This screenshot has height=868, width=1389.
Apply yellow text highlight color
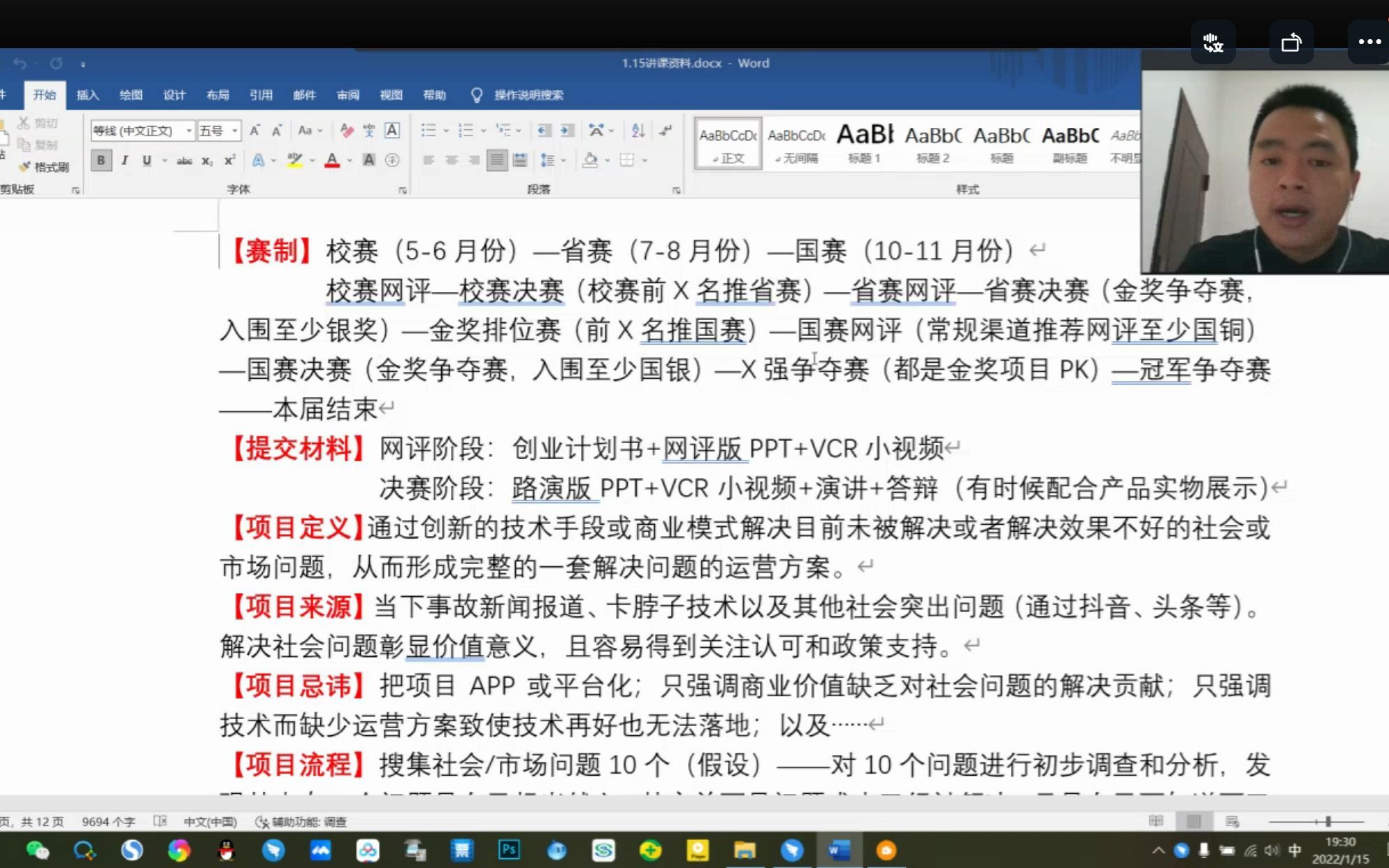[x=295, y=160]
